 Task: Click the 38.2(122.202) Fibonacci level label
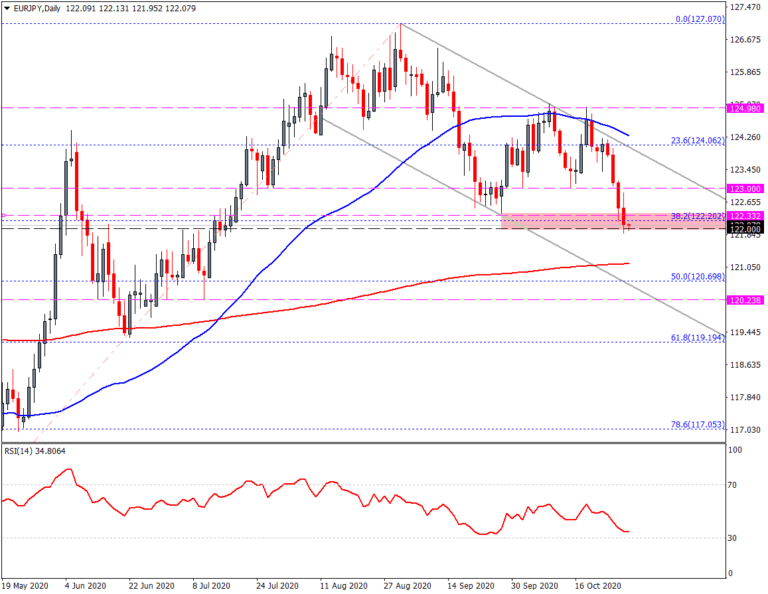click(x=698, y=216)
